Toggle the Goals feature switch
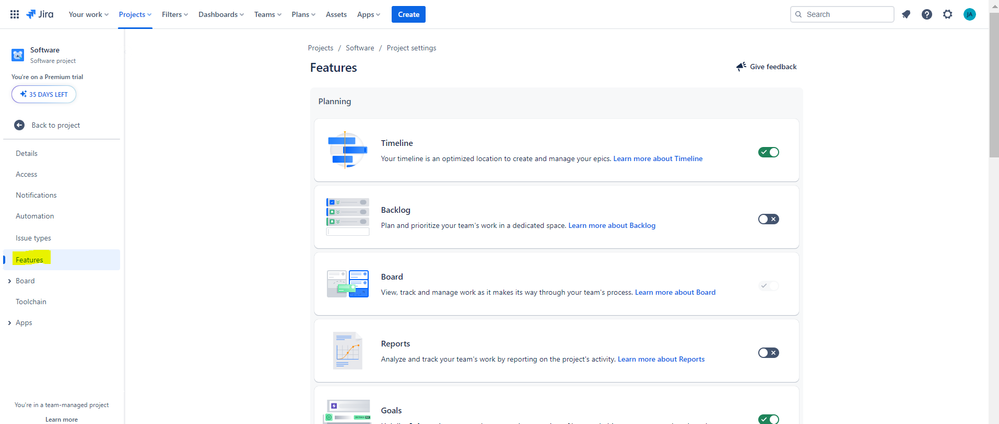The image size is (999, 424). (x=768, y=419)
